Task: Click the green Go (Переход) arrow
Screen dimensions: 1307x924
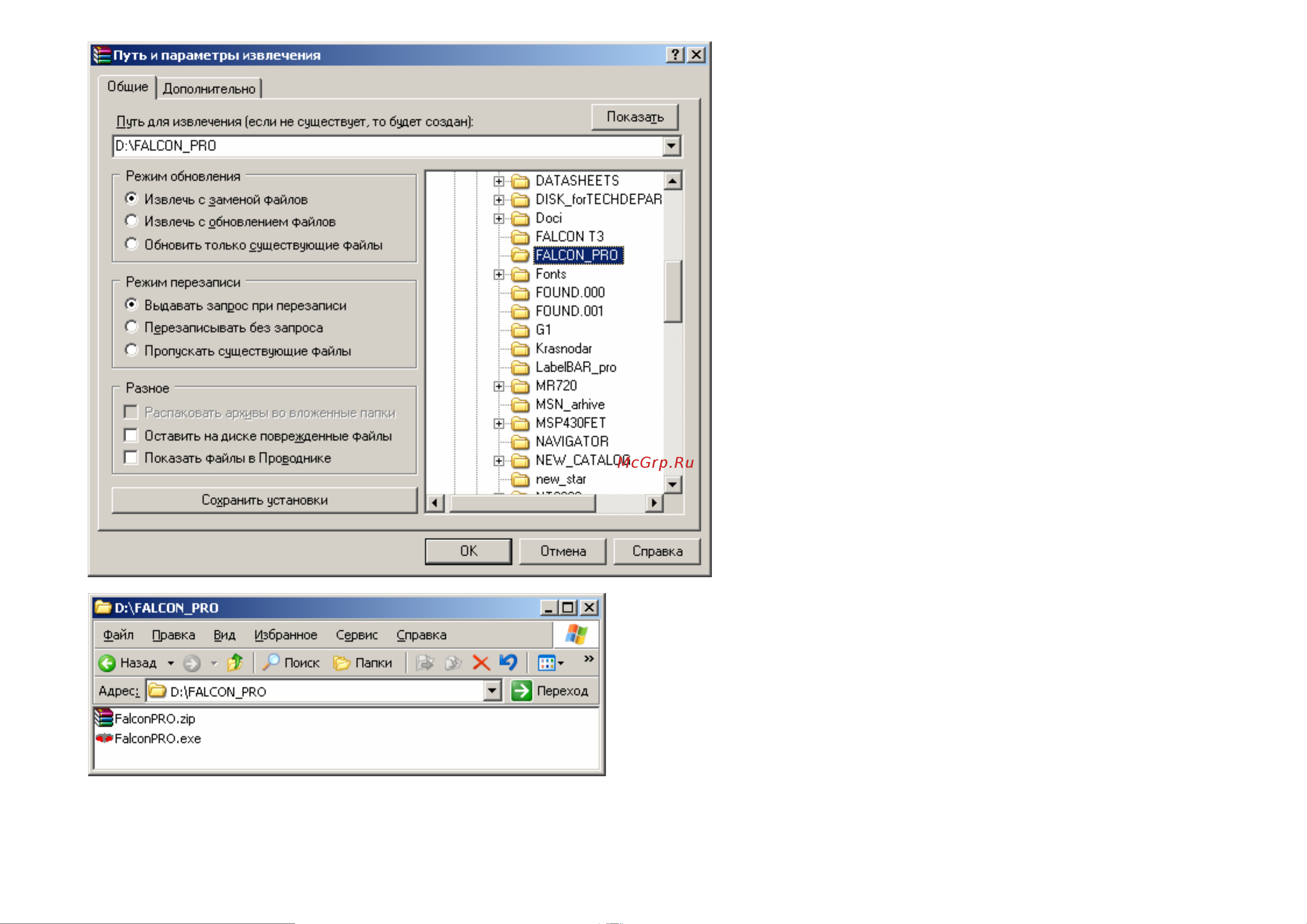Action: [x=521, y=690]
